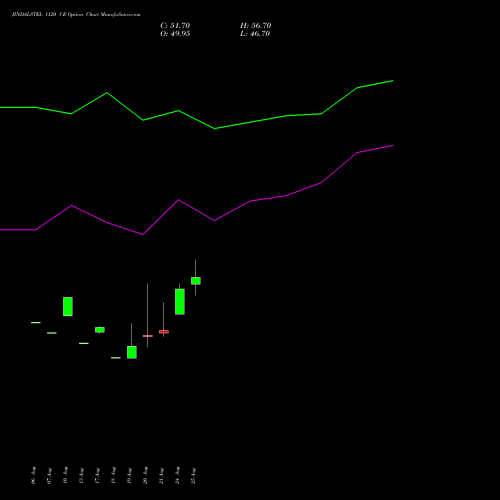Image resolution: width=500 pixels, height=500 pixels.
Task: Select the green candle body for 24 Aug
Action: 180,302
